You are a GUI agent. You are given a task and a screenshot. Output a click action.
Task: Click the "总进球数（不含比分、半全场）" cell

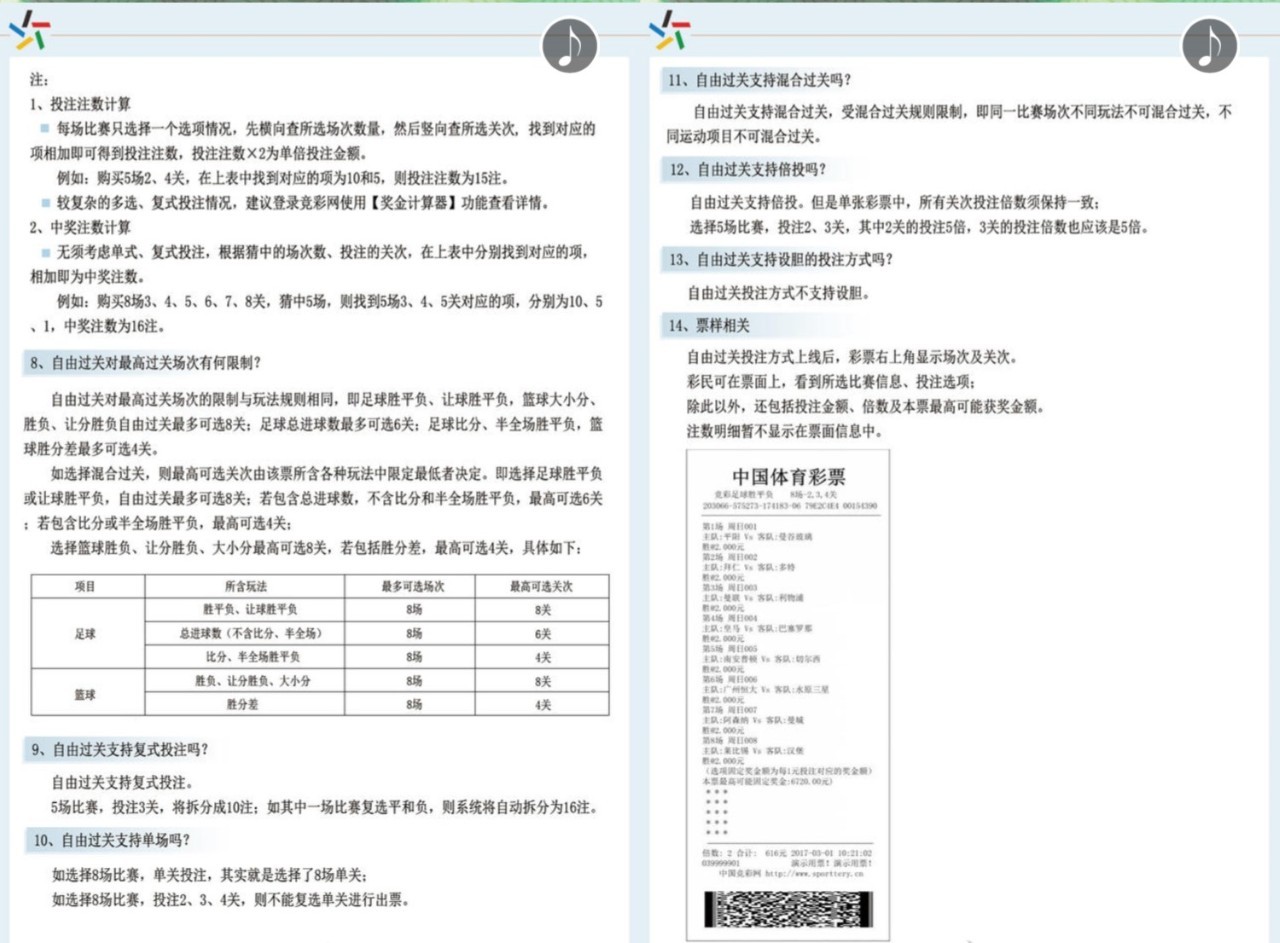[x=244, y=633]
